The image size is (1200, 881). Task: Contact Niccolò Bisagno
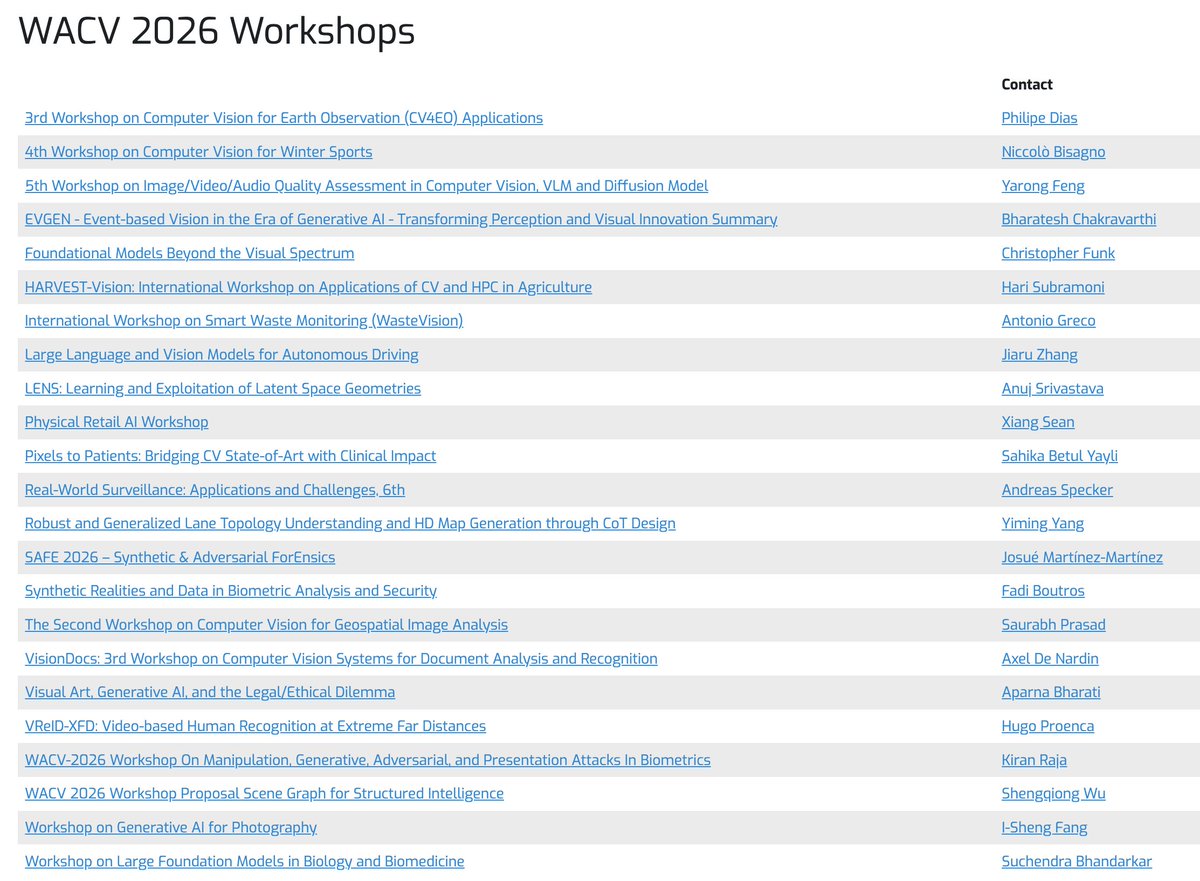coord(1053,152)
